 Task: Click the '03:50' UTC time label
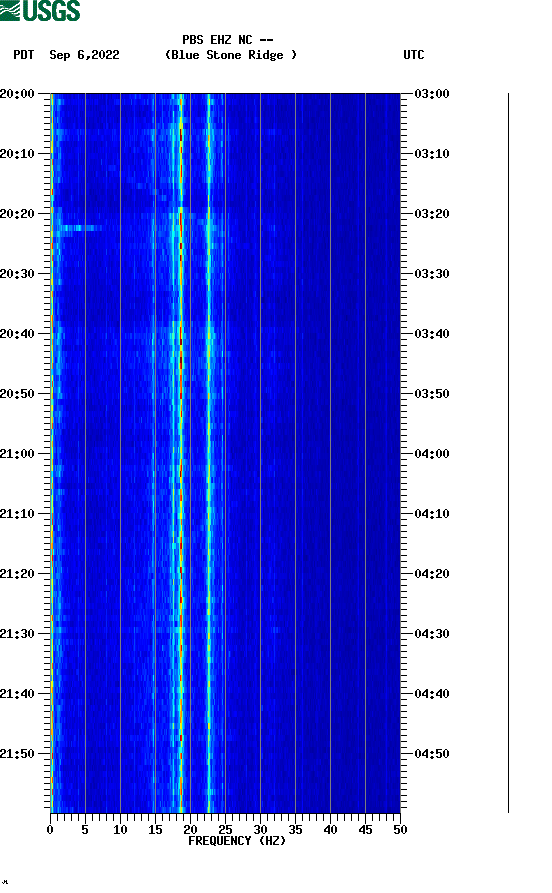432,394
